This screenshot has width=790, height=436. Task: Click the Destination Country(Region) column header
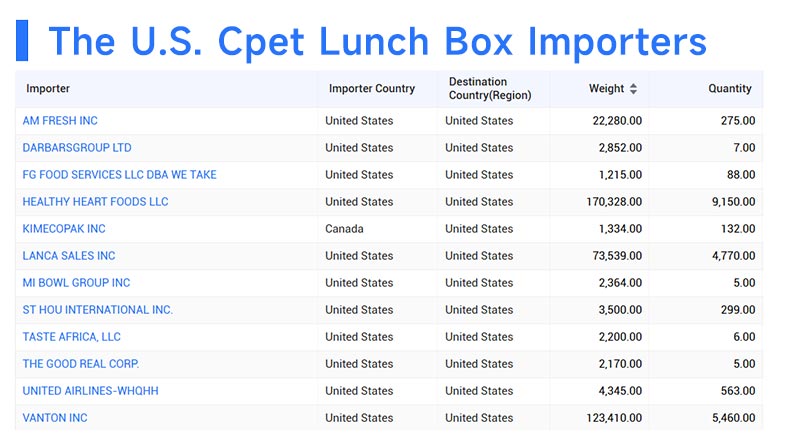point(490,89)
